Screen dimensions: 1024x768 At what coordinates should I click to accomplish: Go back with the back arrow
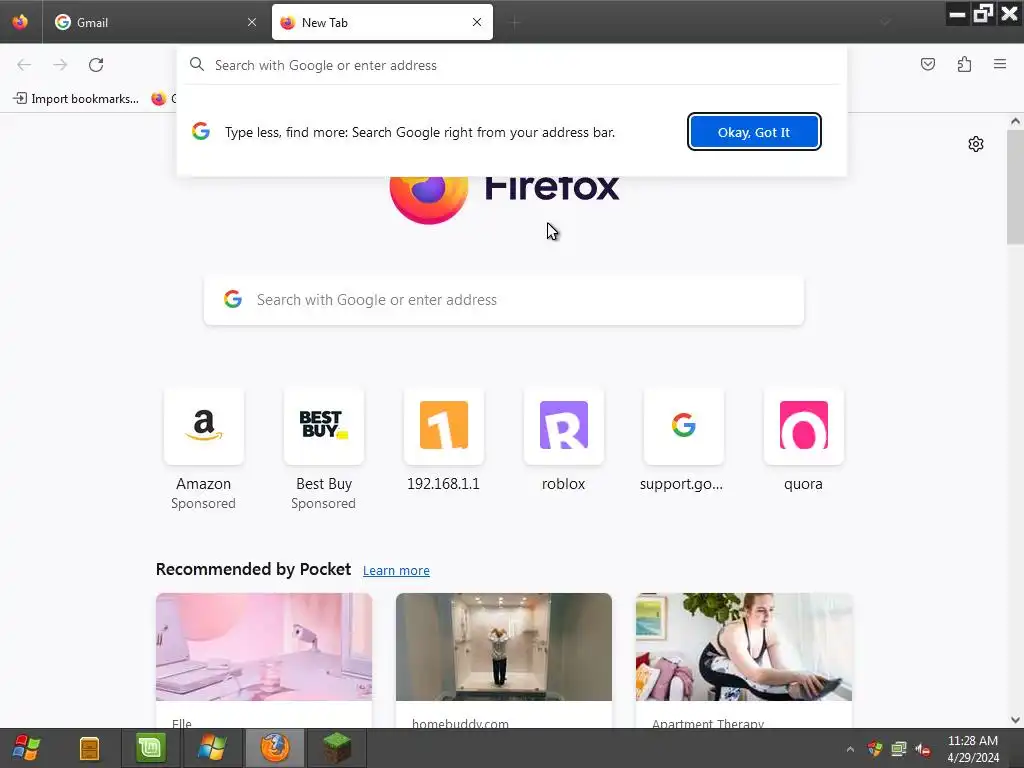tap(24, 65)
